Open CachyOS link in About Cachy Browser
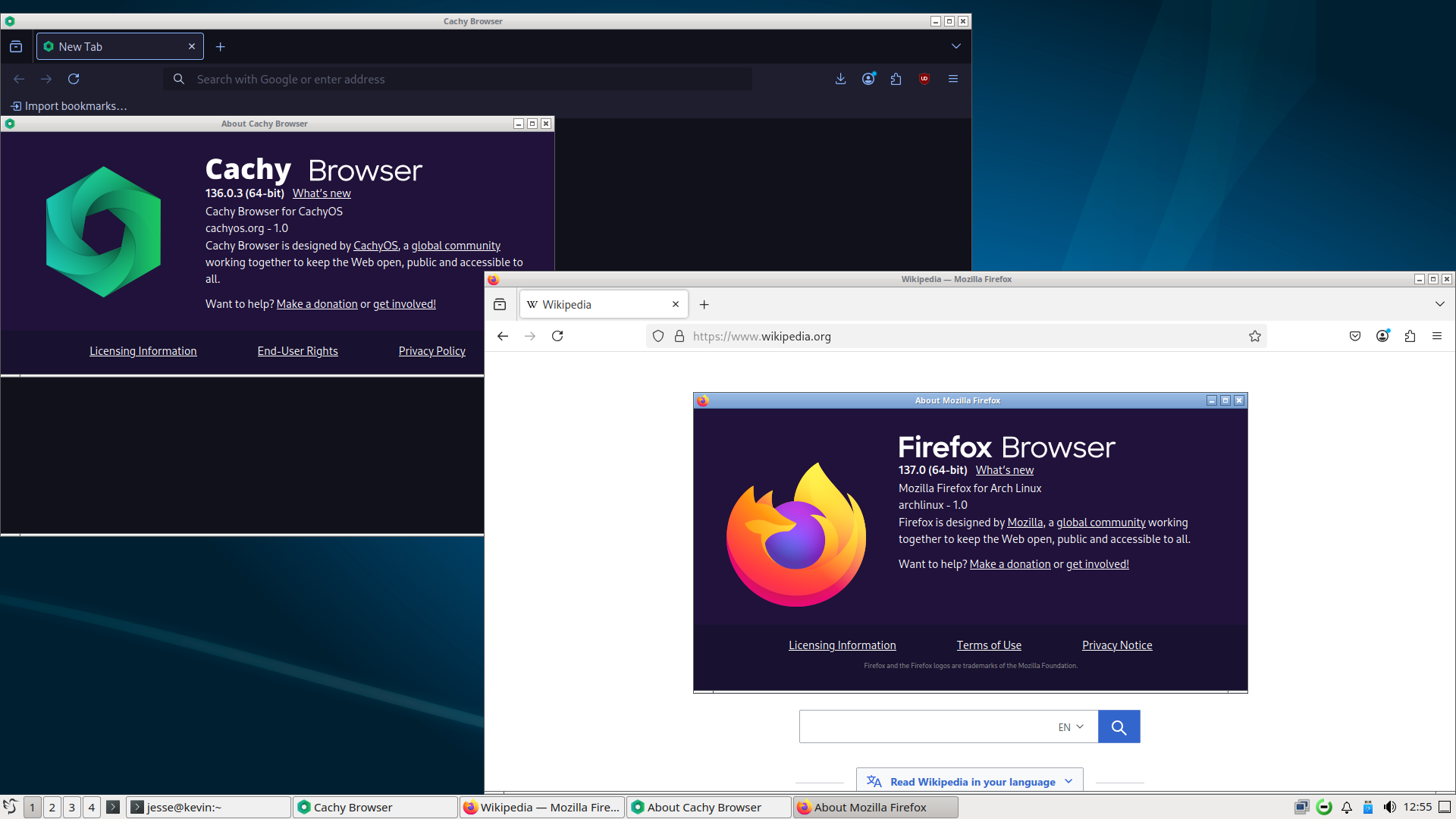 [375, 246]
